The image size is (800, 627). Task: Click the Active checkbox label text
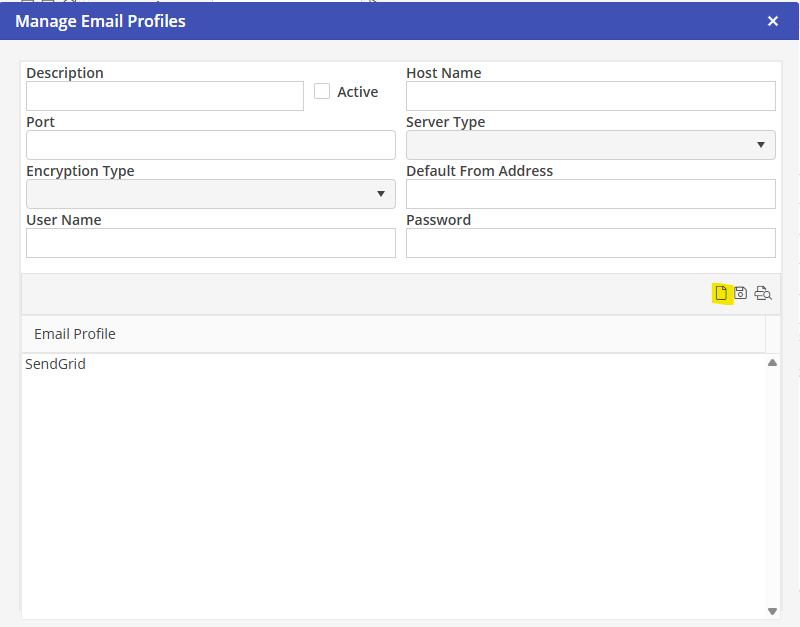pyautogui.click(x=357, y=92)
